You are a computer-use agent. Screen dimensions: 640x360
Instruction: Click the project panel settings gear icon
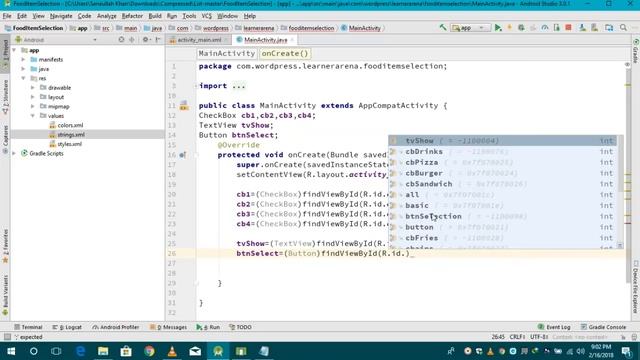pos(146,40)
